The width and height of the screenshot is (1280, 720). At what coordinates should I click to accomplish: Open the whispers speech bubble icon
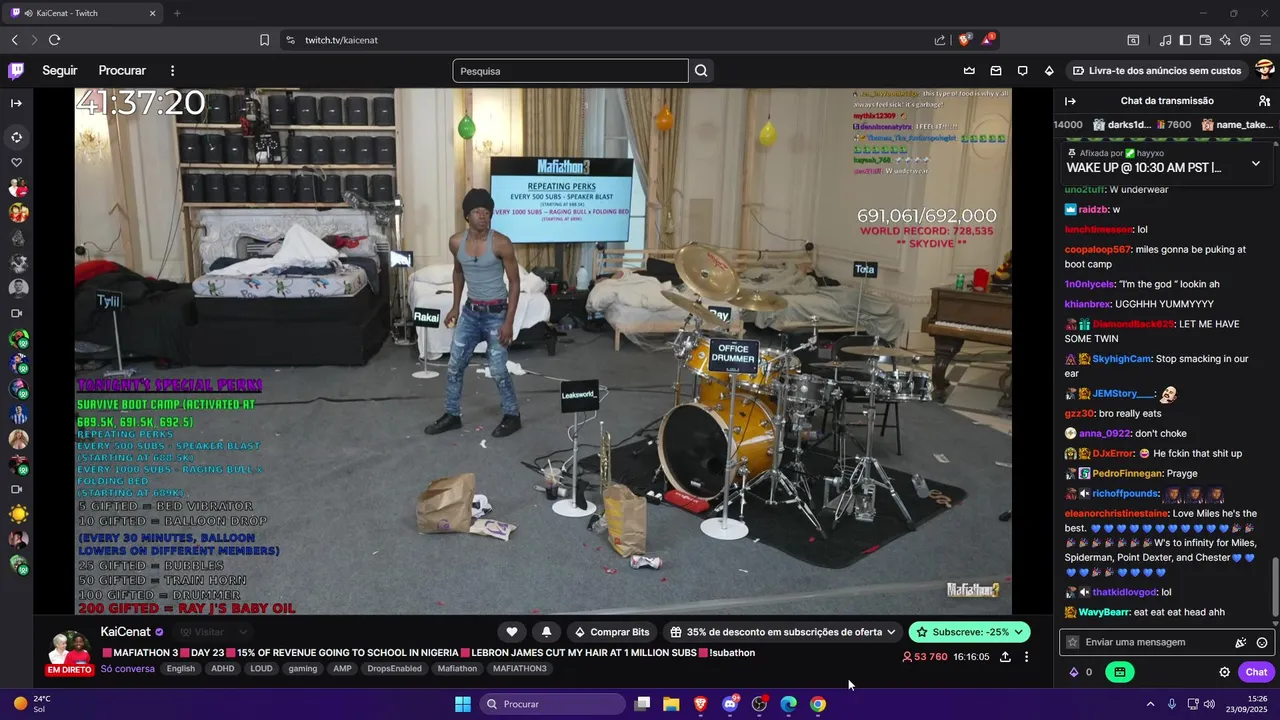coord(1022,71)
